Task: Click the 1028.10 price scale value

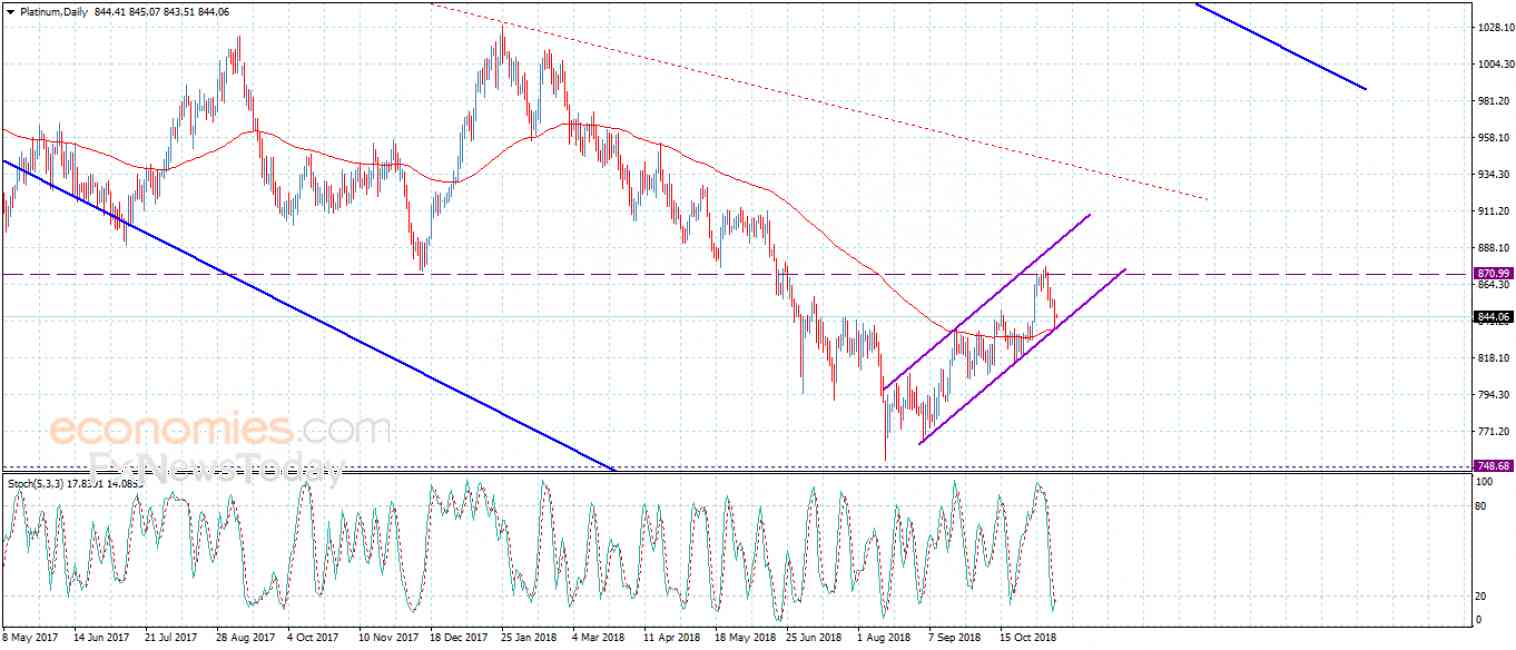Action: point(1494,28)
